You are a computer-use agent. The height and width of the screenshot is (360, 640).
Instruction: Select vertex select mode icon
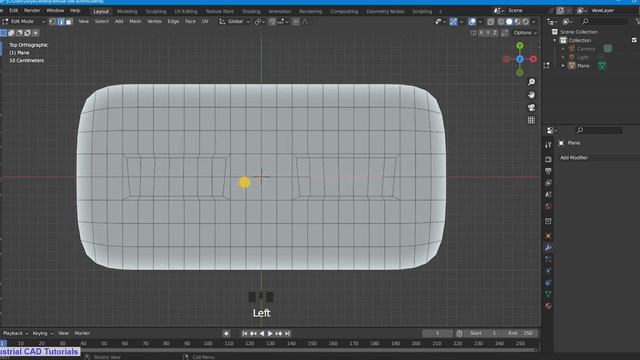[x=53, y=22]
